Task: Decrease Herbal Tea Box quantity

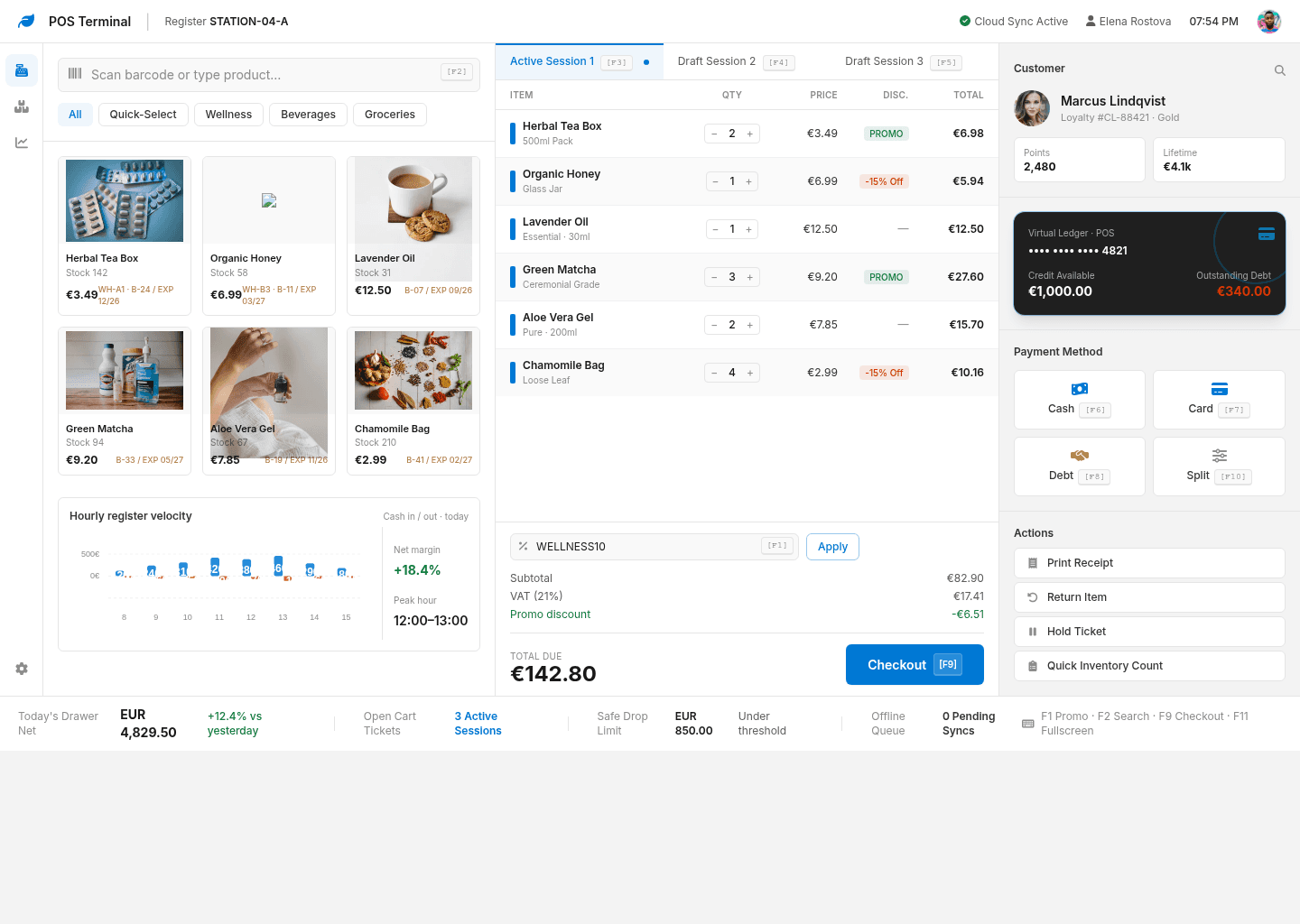Action: pos(714,134)
